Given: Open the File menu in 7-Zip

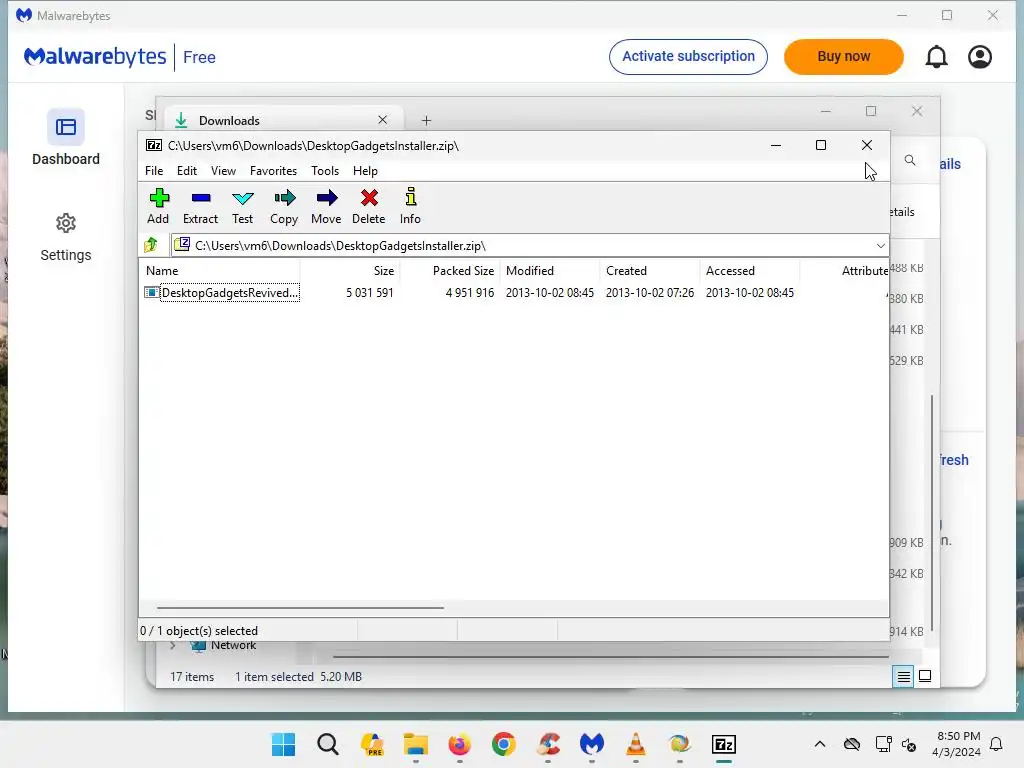Looking at the screenshot, I should [x=154, y=170].
